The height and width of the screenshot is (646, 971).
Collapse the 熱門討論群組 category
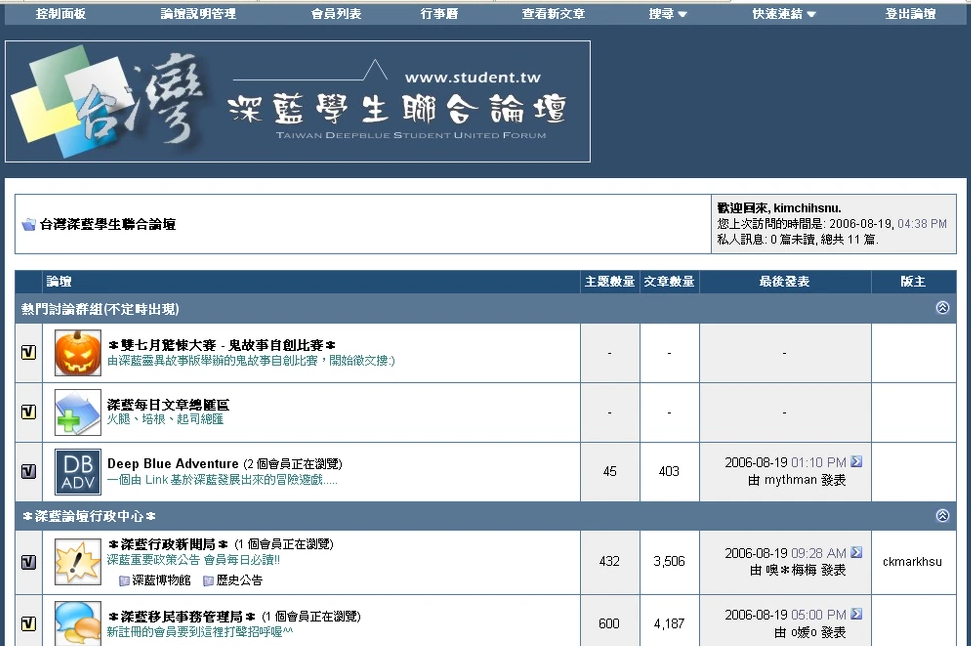point(942,308)
